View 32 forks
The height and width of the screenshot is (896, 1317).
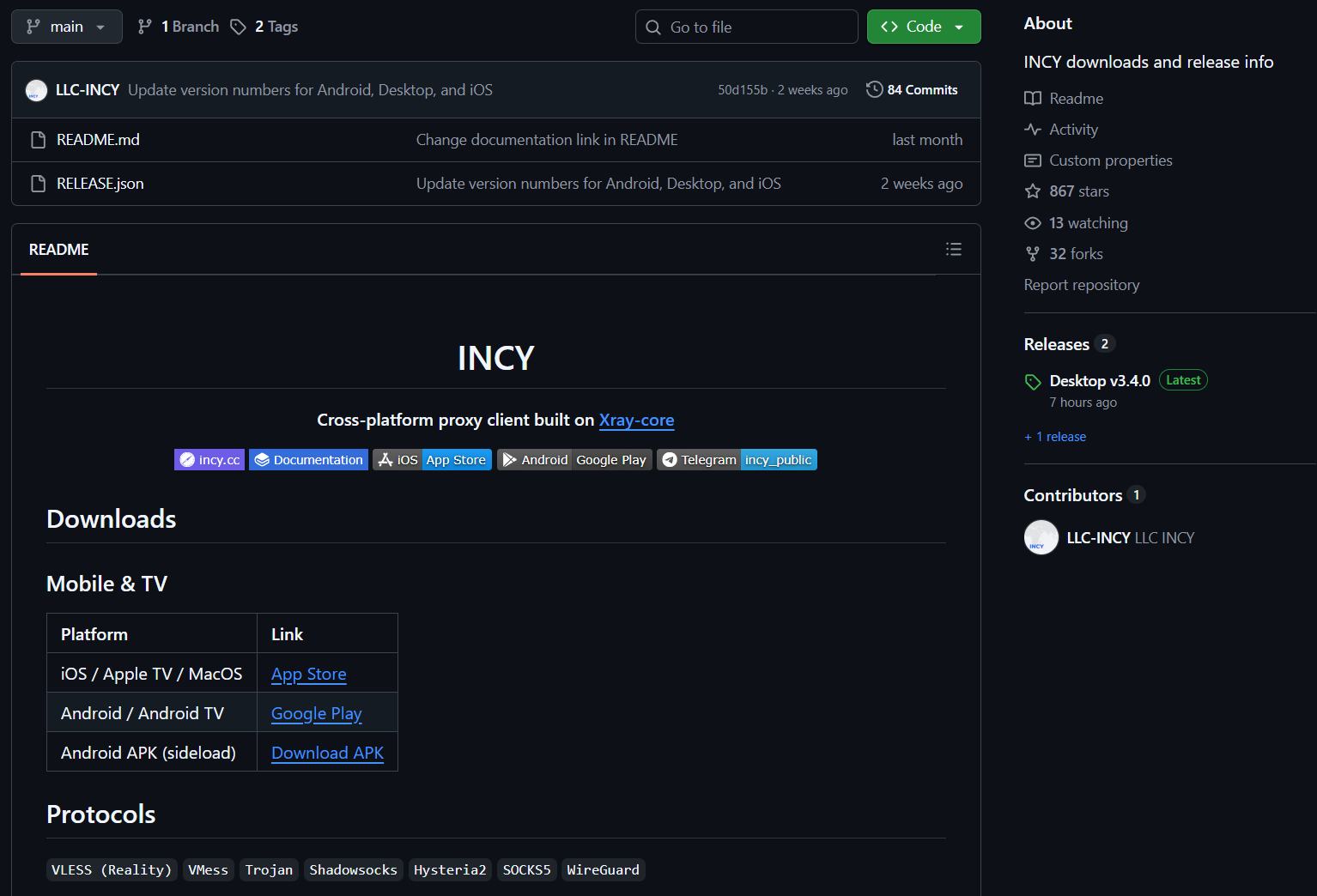tap(1076, 254)
